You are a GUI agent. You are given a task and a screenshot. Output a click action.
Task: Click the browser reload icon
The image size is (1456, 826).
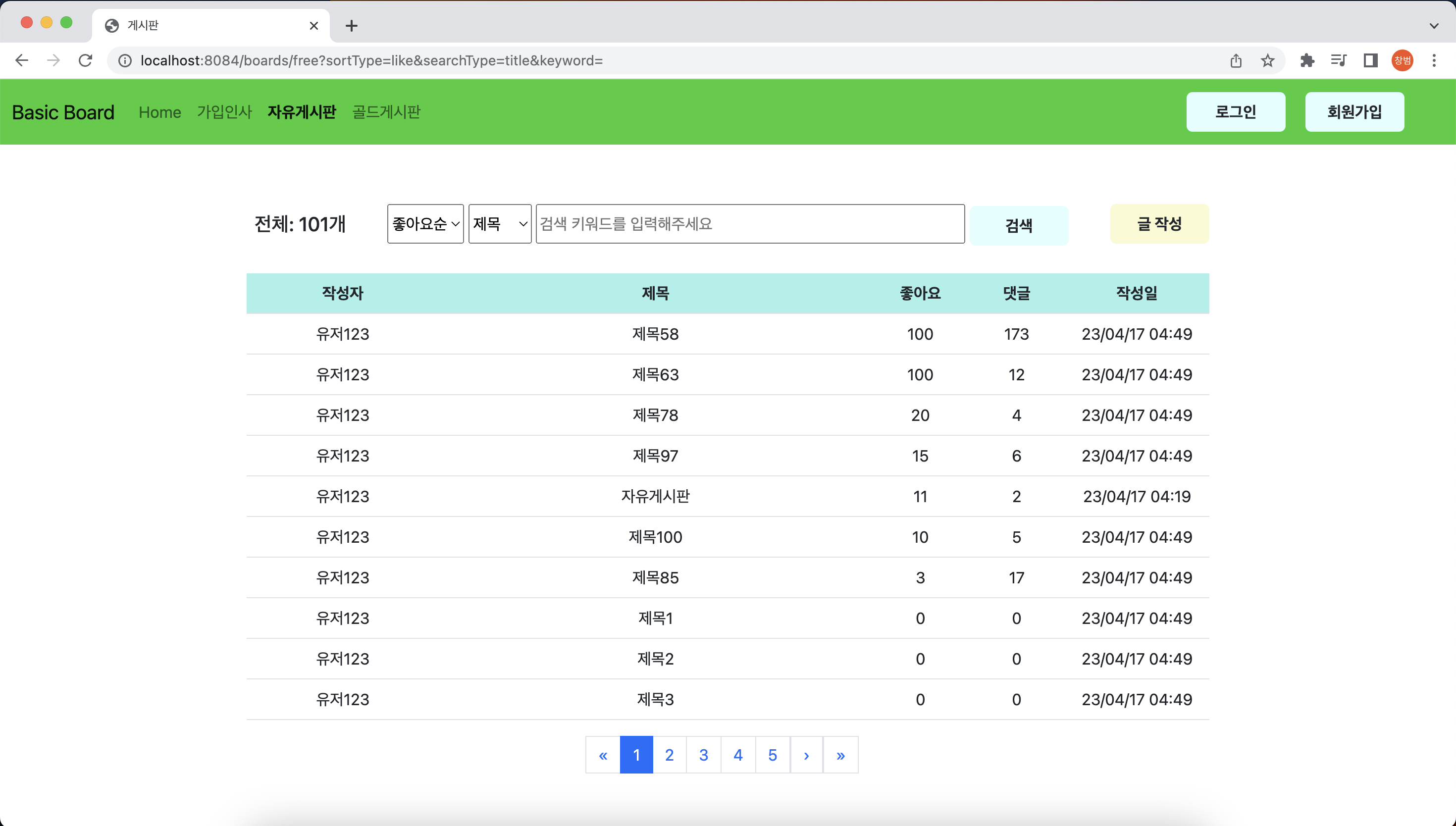click(85, 60)
